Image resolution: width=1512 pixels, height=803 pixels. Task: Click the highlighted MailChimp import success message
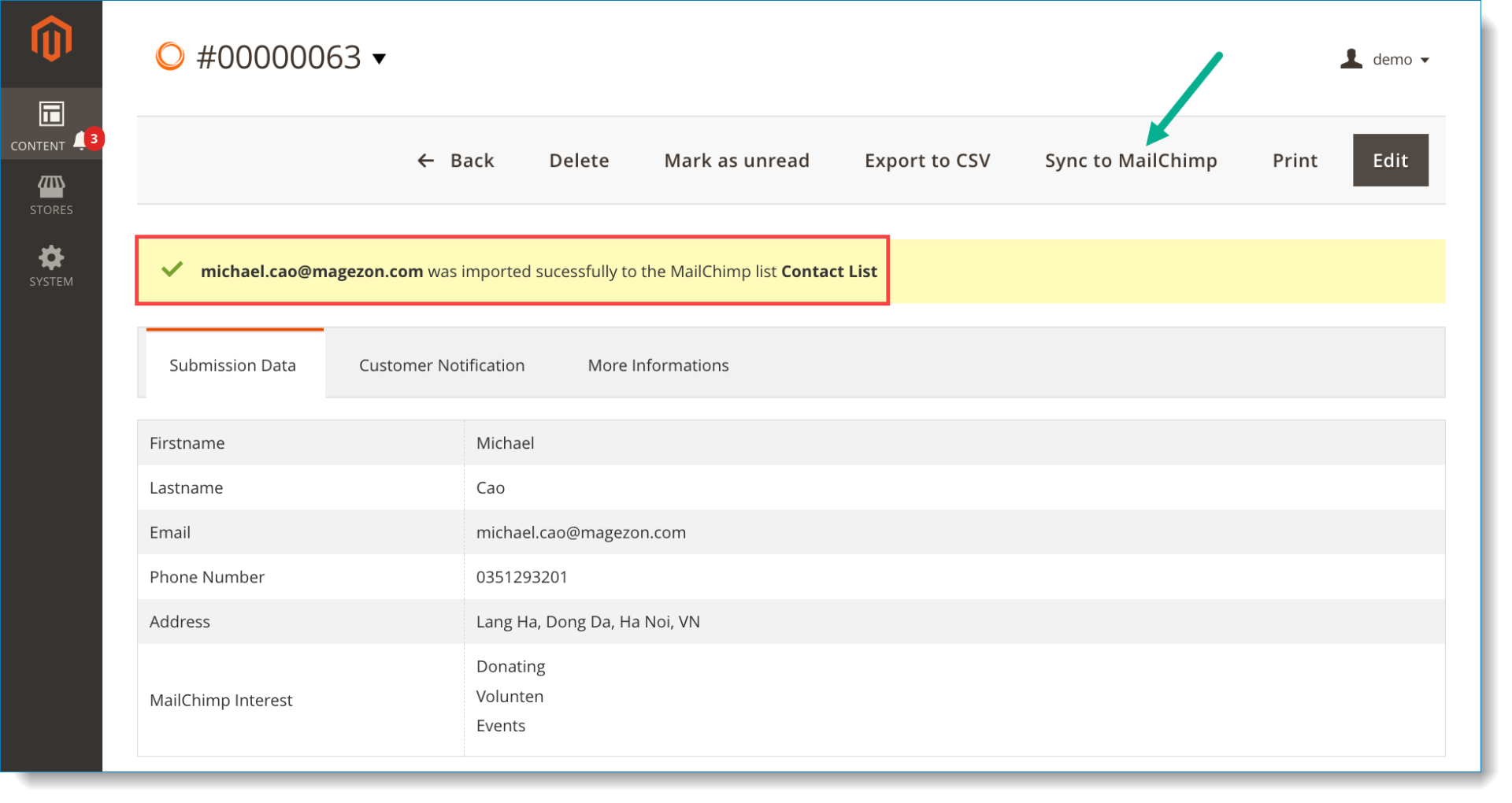point(512,270)
